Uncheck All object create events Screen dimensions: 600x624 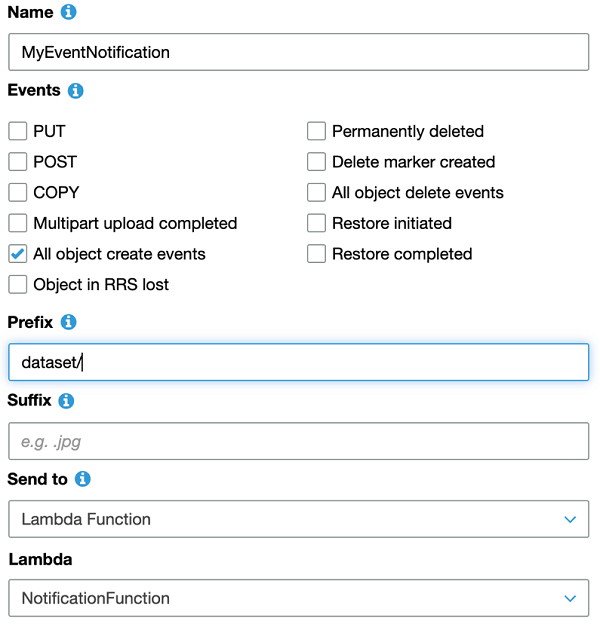17,254
